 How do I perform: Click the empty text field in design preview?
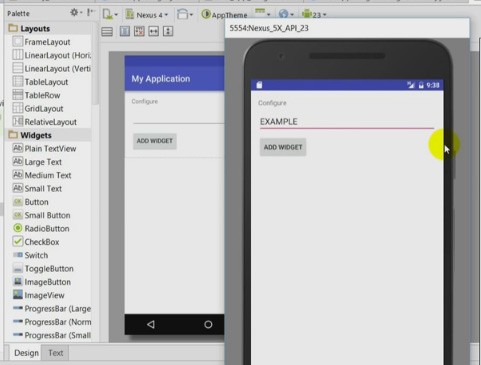pyautogui.click(x=179, y=118)
